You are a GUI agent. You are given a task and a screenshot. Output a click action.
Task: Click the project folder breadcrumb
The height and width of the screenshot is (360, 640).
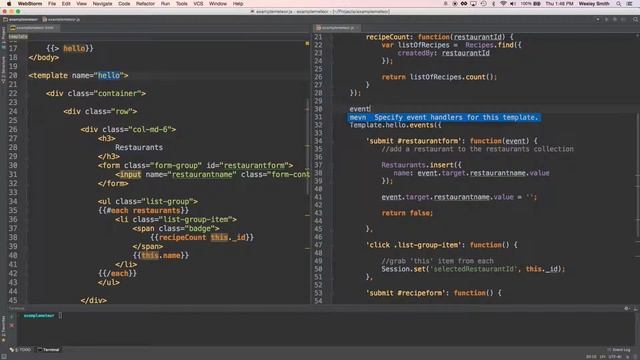click(x=20, y=19)
